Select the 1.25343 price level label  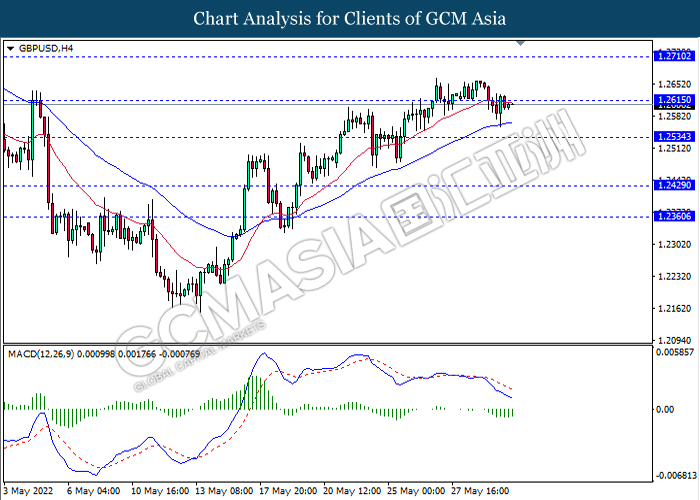coord(674,137)
